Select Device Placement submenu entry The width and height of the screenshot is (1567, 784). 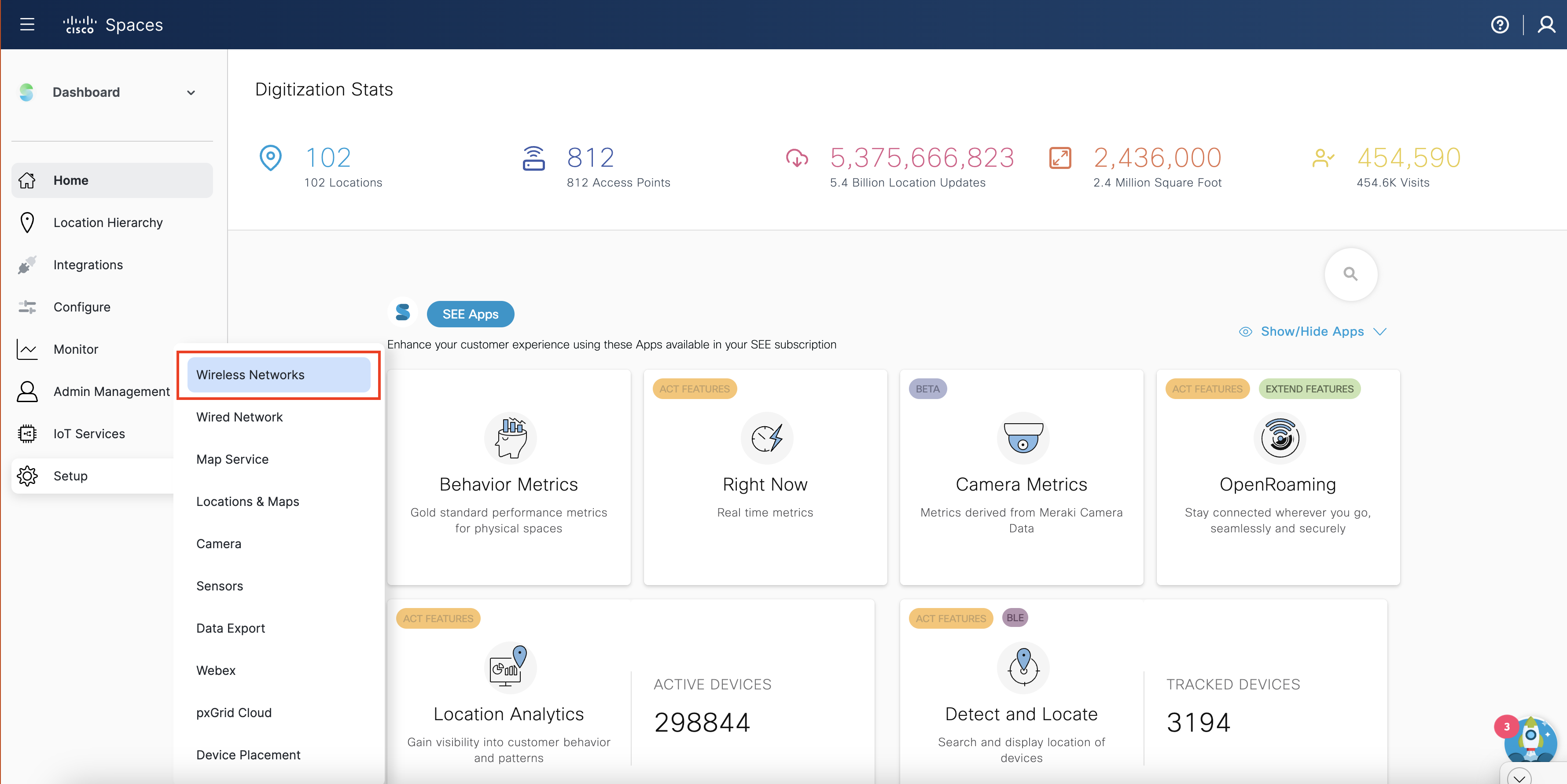click(248, 755)
